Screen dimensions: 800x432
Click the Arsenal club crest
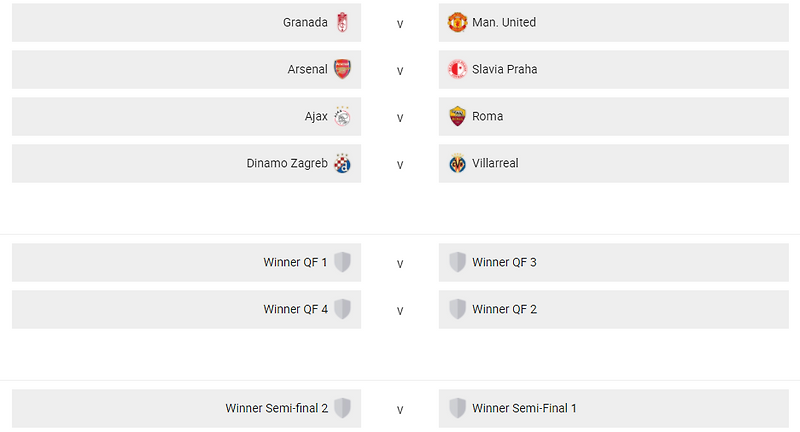342,69
